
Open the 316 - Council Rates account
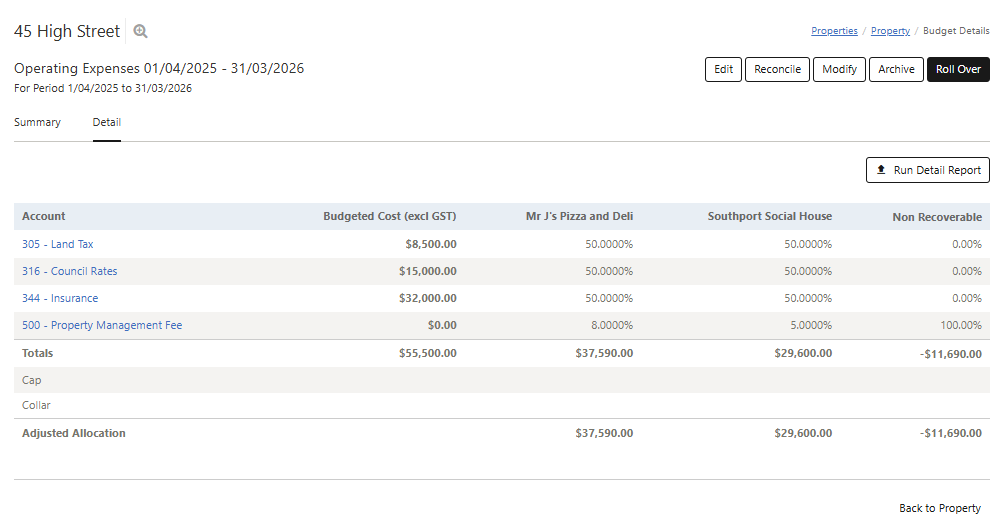click(70, 271)
